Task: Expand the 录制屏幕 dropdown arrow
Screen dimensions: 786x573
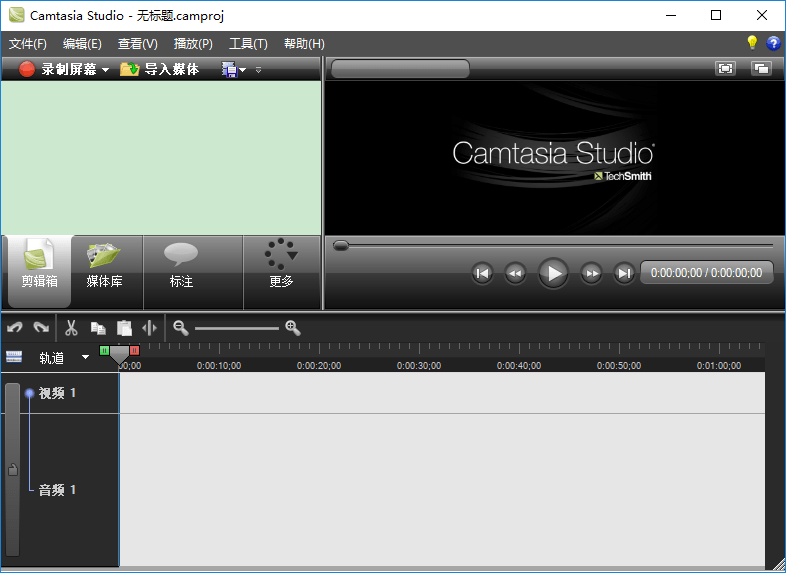Action: coord(105,70)
